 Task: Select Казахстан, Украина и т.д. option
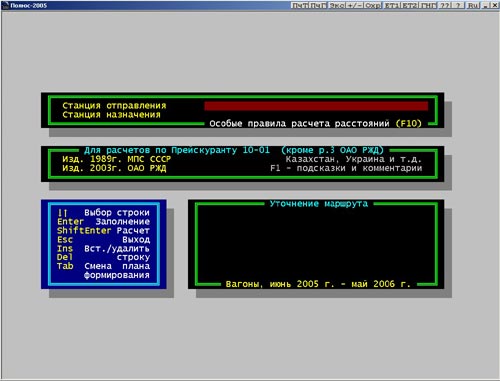pos(354,159)
